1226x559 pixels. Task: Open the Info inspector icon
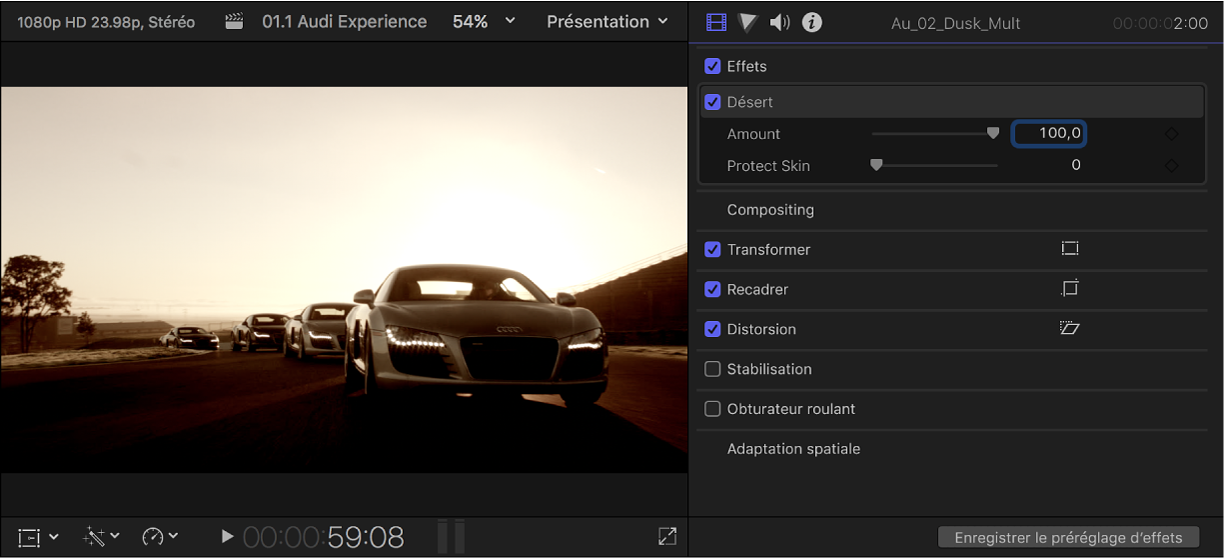(x=812, y=22)
